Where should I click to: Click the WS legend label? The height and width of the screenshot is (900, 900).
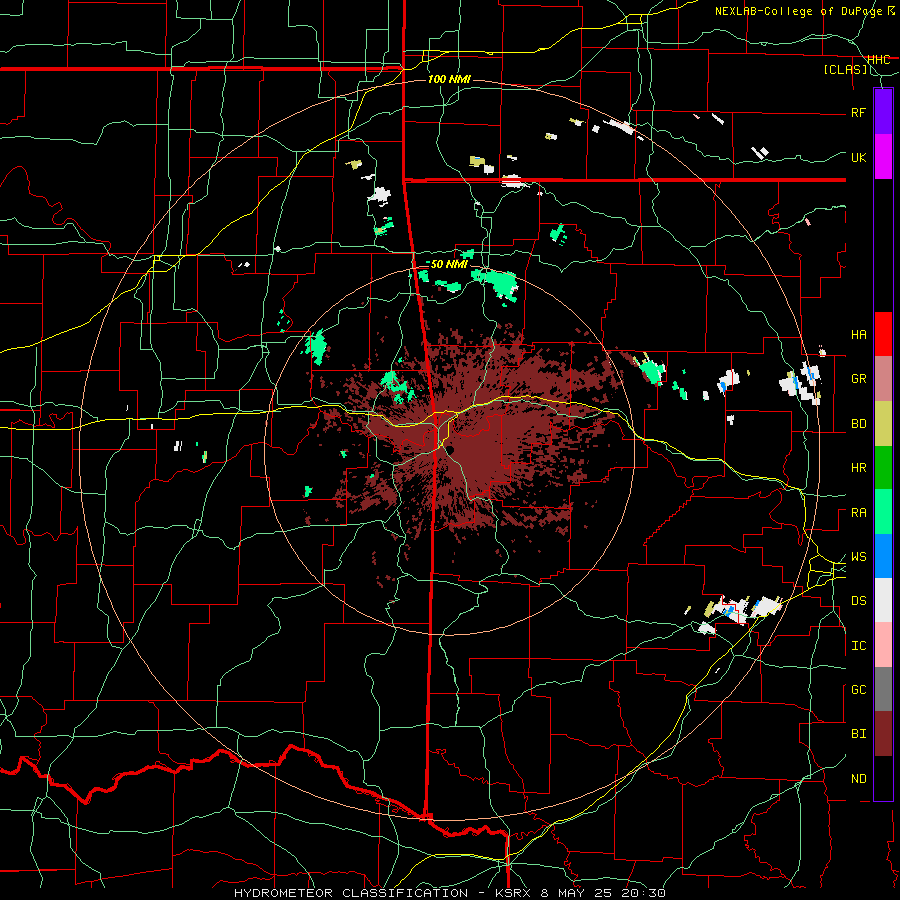click(858, 557)
